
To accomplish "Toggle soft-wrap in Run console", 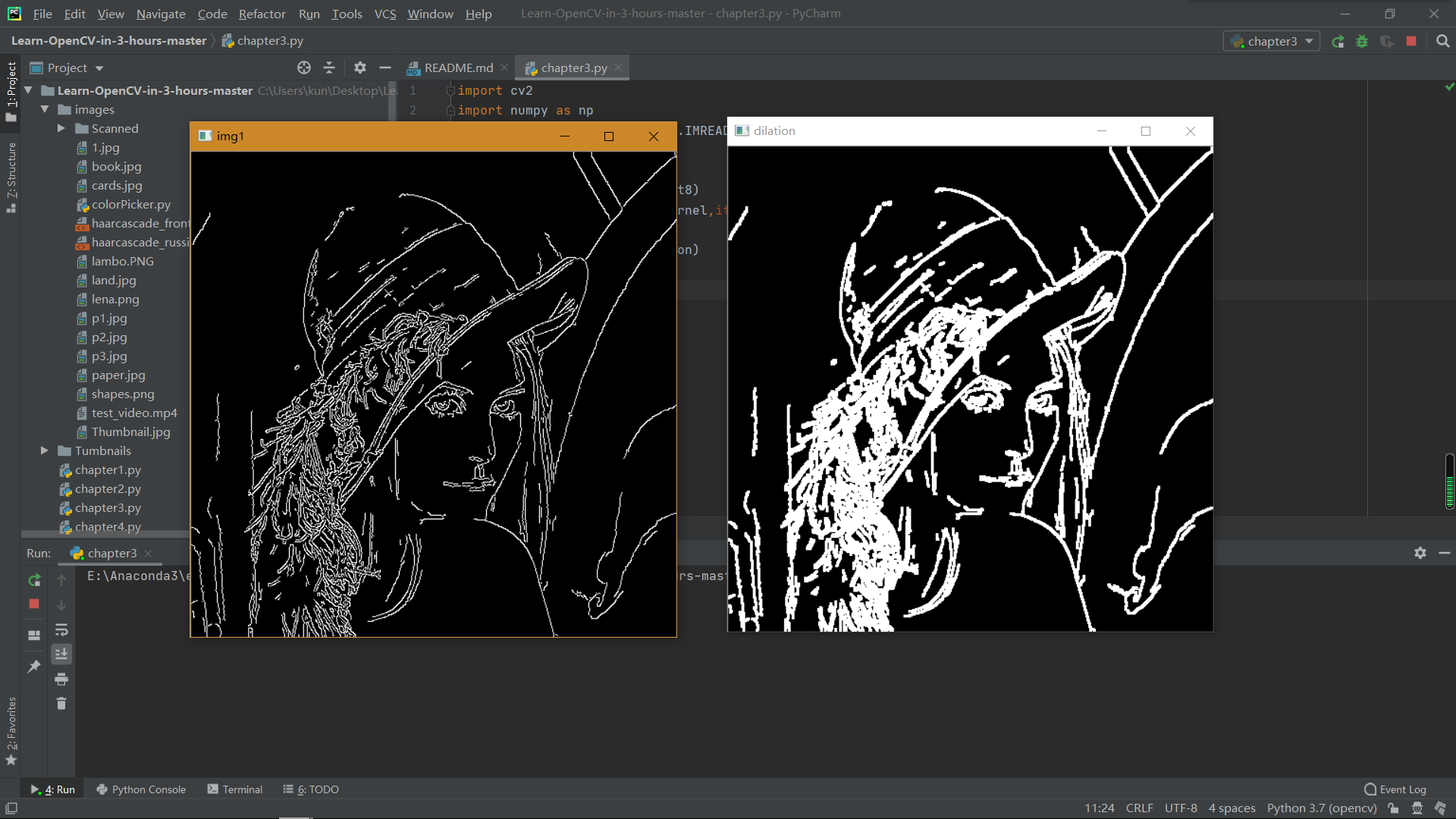I will coord(61,629).
